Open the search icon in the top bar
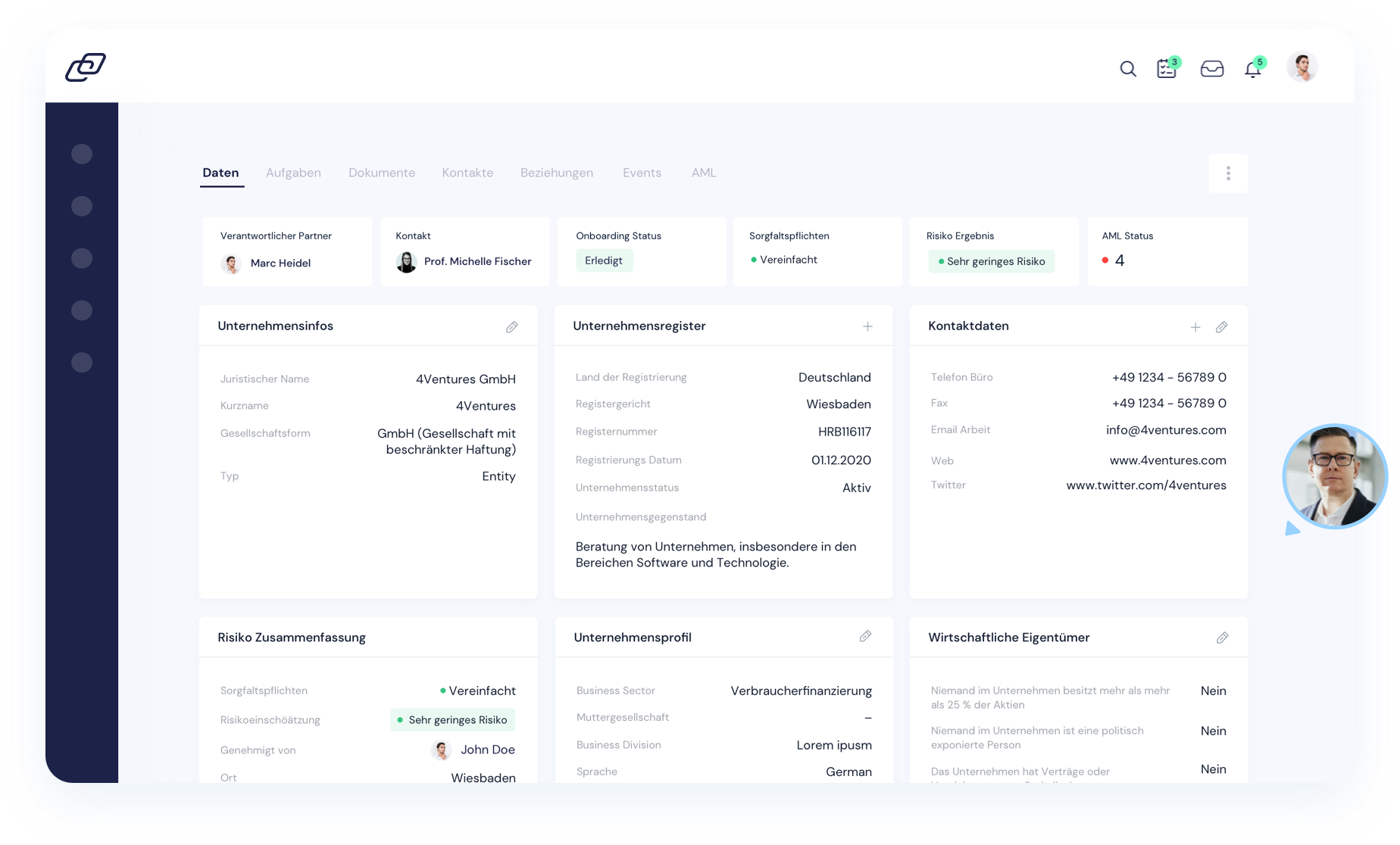The image size is (1400, 845). coord(1128,68)
